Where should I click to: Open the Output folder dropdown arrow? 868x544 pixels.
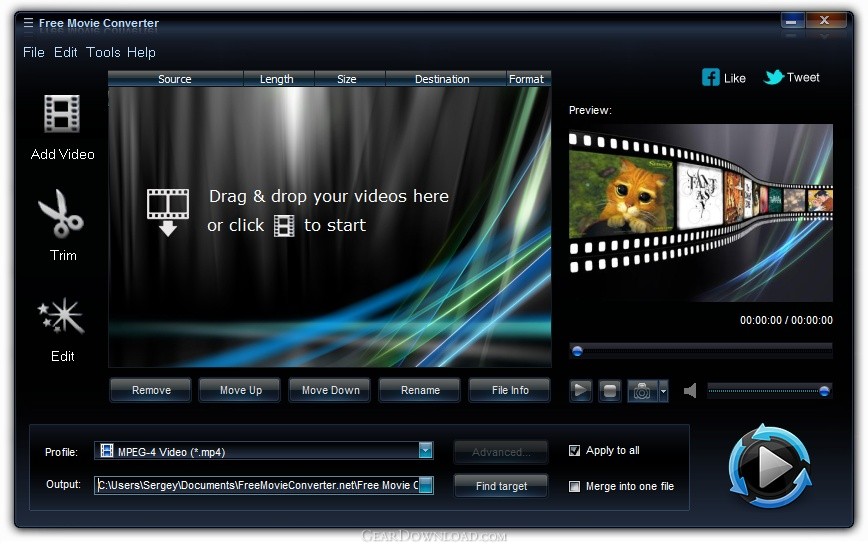[x=426, y=485]
